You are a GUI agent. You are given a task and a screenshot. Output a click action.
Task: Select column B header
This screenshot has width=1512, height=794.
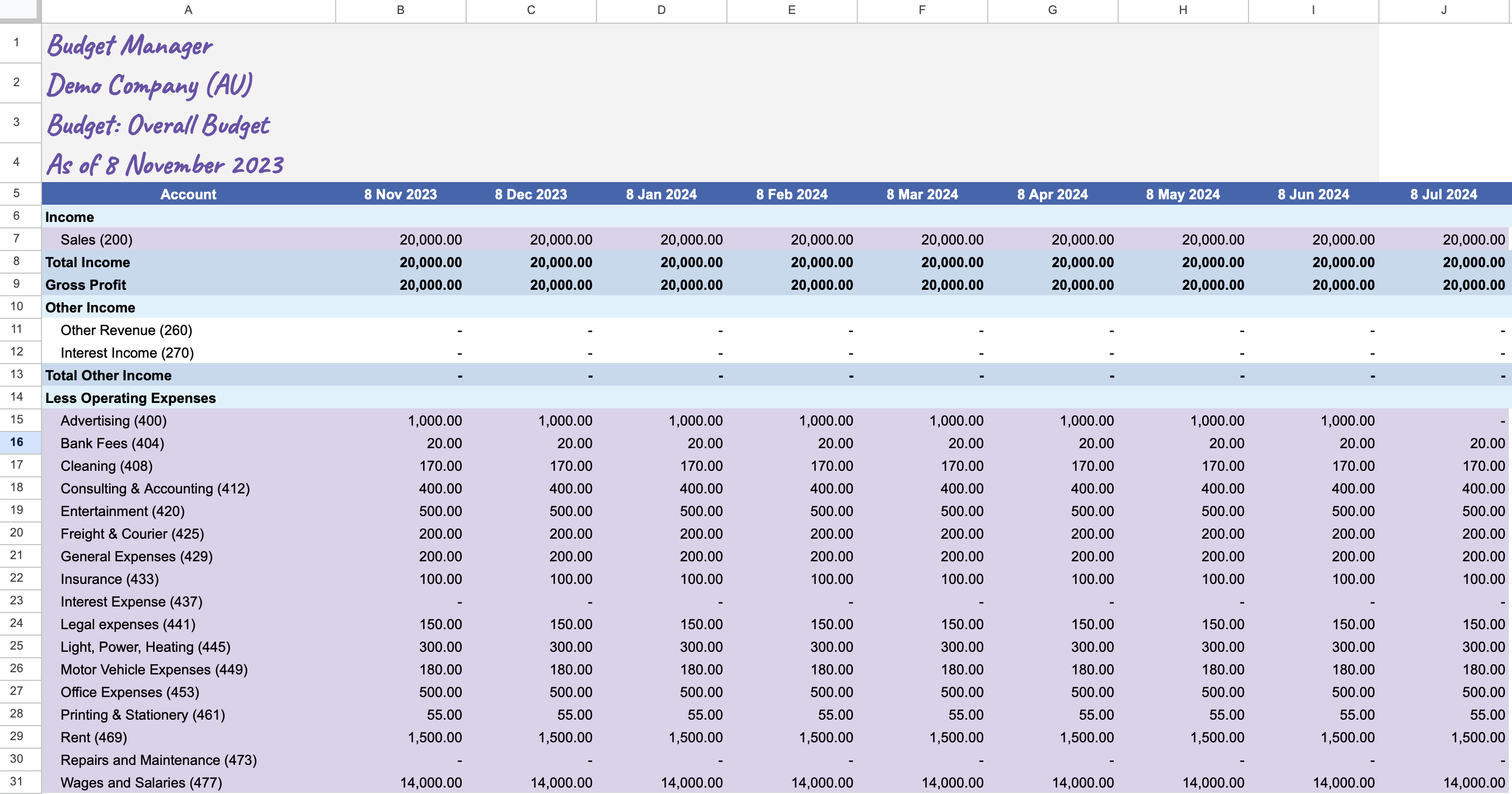400,10
